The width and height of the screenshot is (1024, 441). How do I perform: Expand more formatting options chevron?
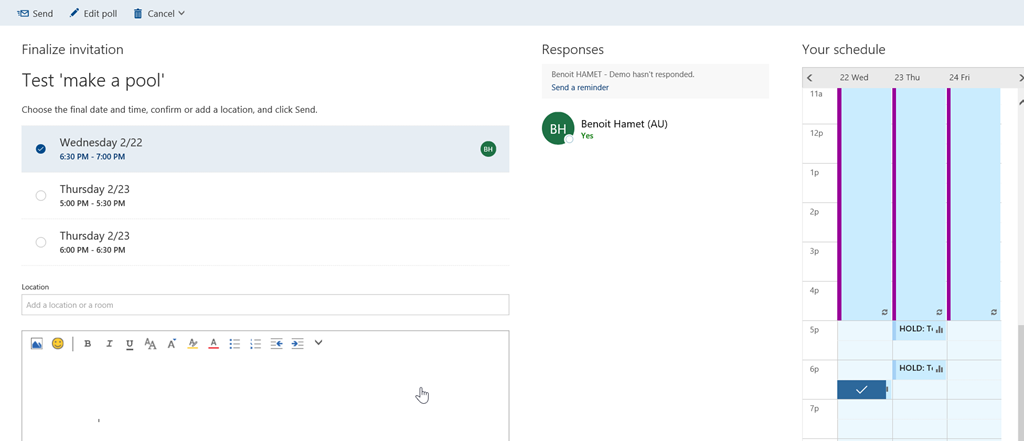pos(318,343)
